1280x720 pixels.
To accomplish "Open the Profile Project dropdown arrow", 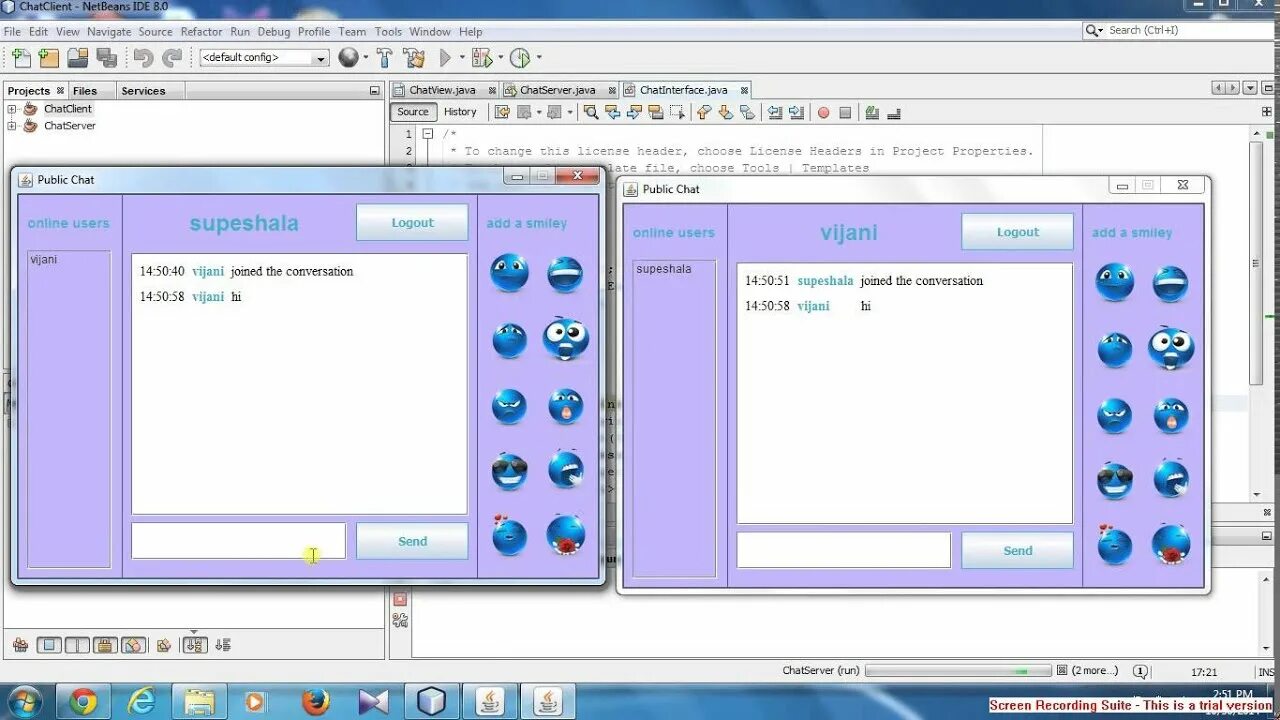I will (538, 58).
